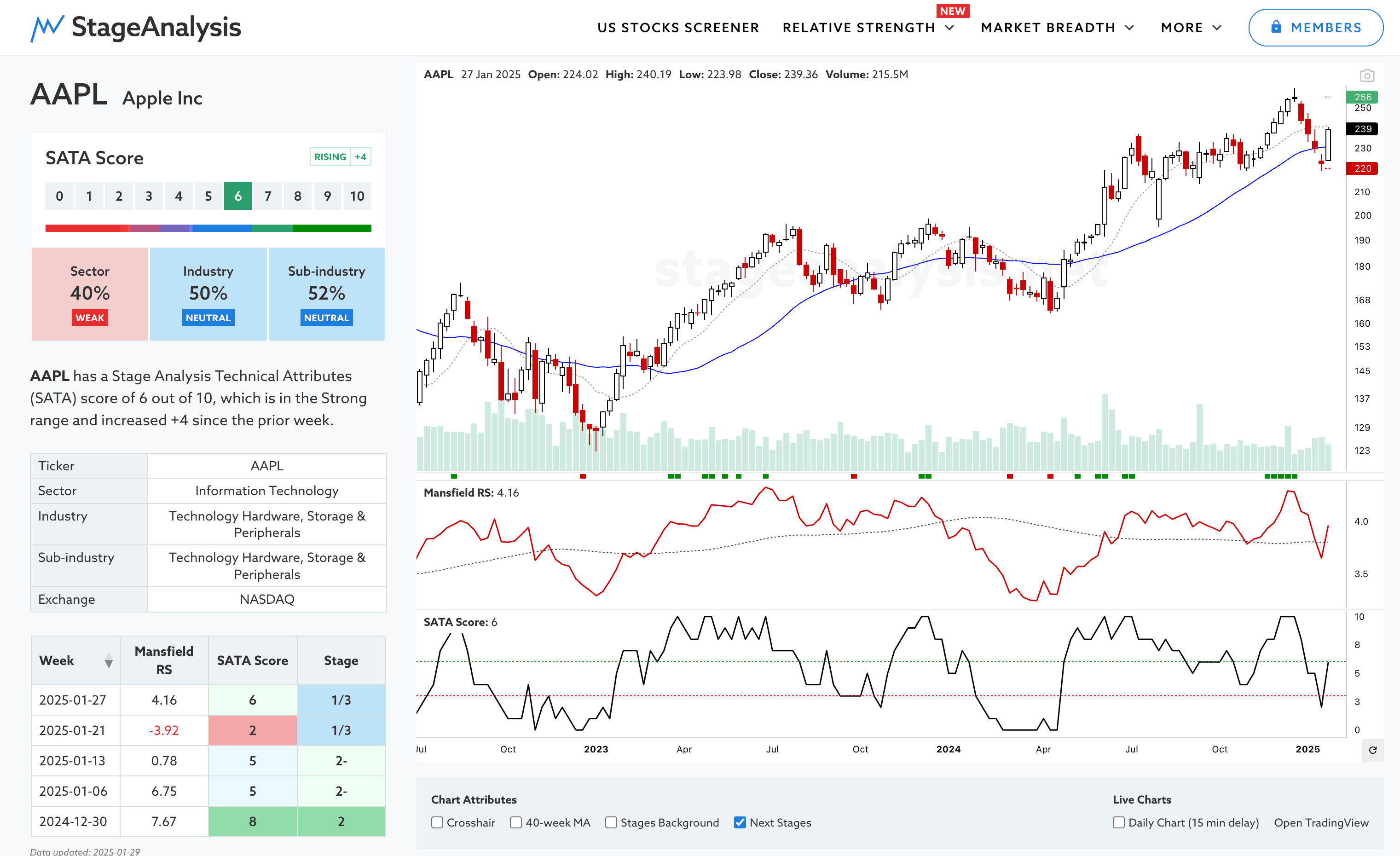This screenshot has width=1400, height=856.
Task: Click the 2024-12-30 week cell
Action: coord(75,821)
